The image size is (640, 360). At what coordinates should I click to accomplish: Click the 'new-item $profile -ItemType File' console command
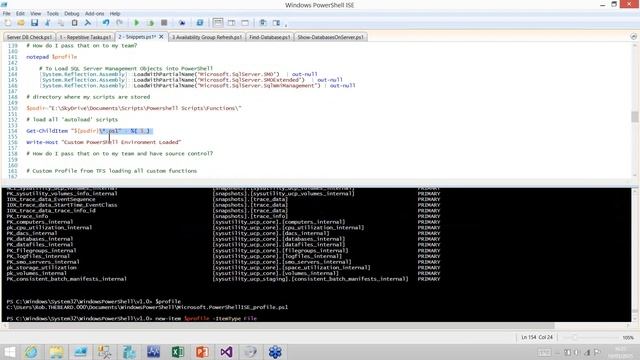tap(206, 318)
